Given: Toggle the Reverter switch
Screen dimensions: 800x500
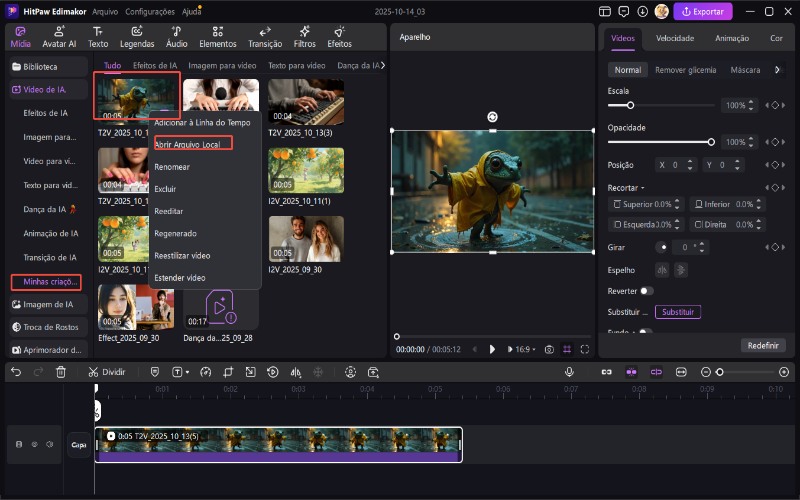Looking at the screenshot, I should pyautogui.click(x=646, y=290).
